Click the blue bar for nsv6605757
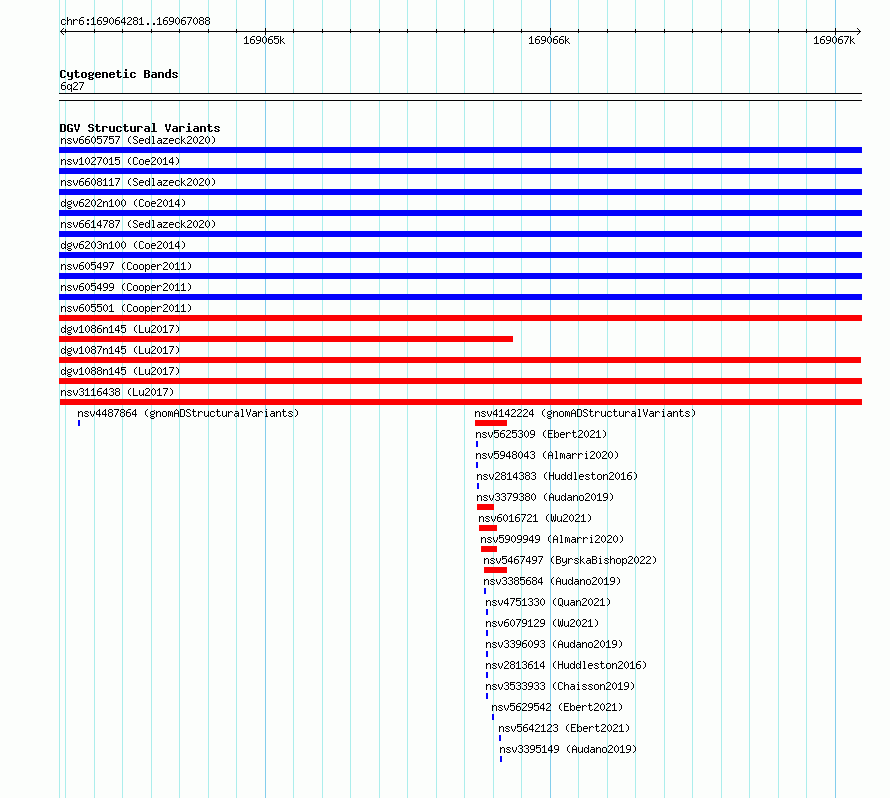The width and height of the screenshot is (890, 798). [460, 150]
